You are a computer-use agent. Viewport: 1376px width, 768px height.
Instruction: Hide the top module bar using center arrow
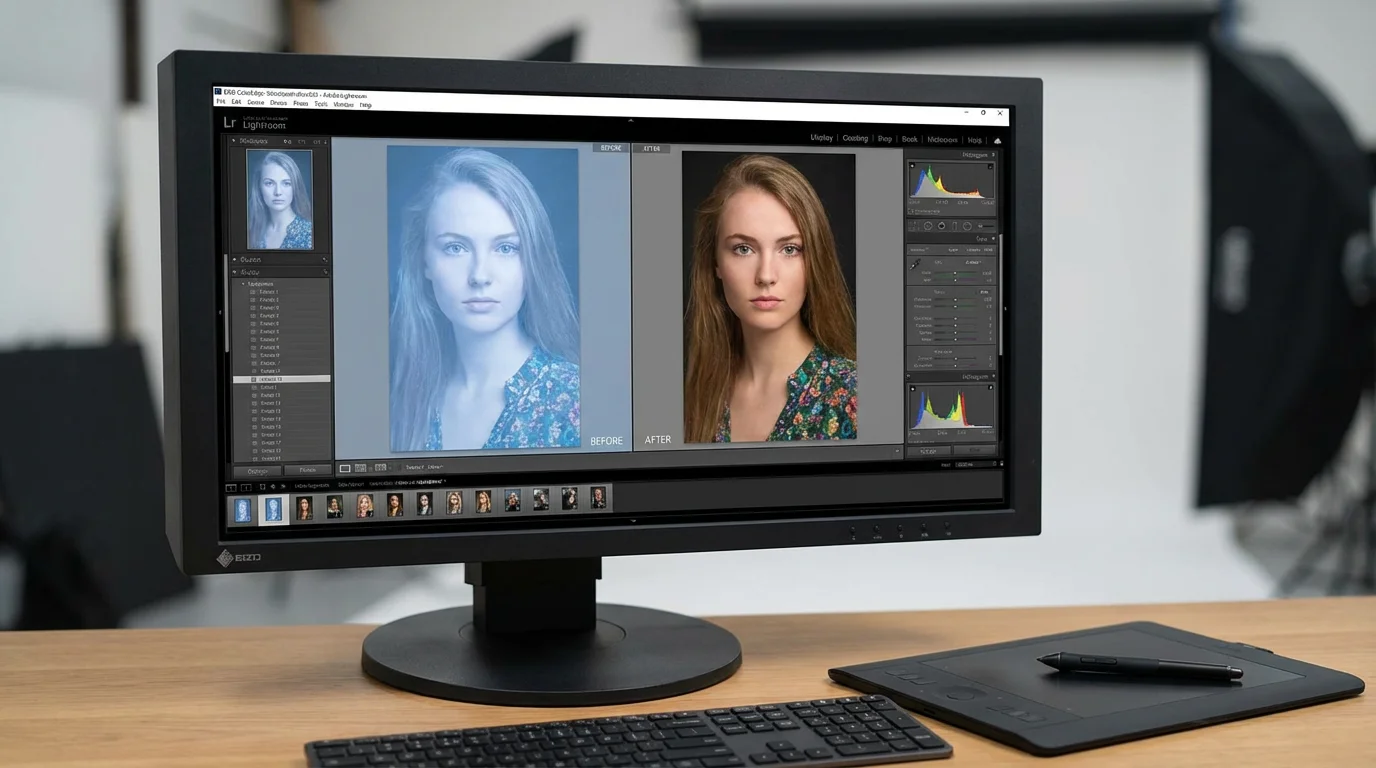630,120
